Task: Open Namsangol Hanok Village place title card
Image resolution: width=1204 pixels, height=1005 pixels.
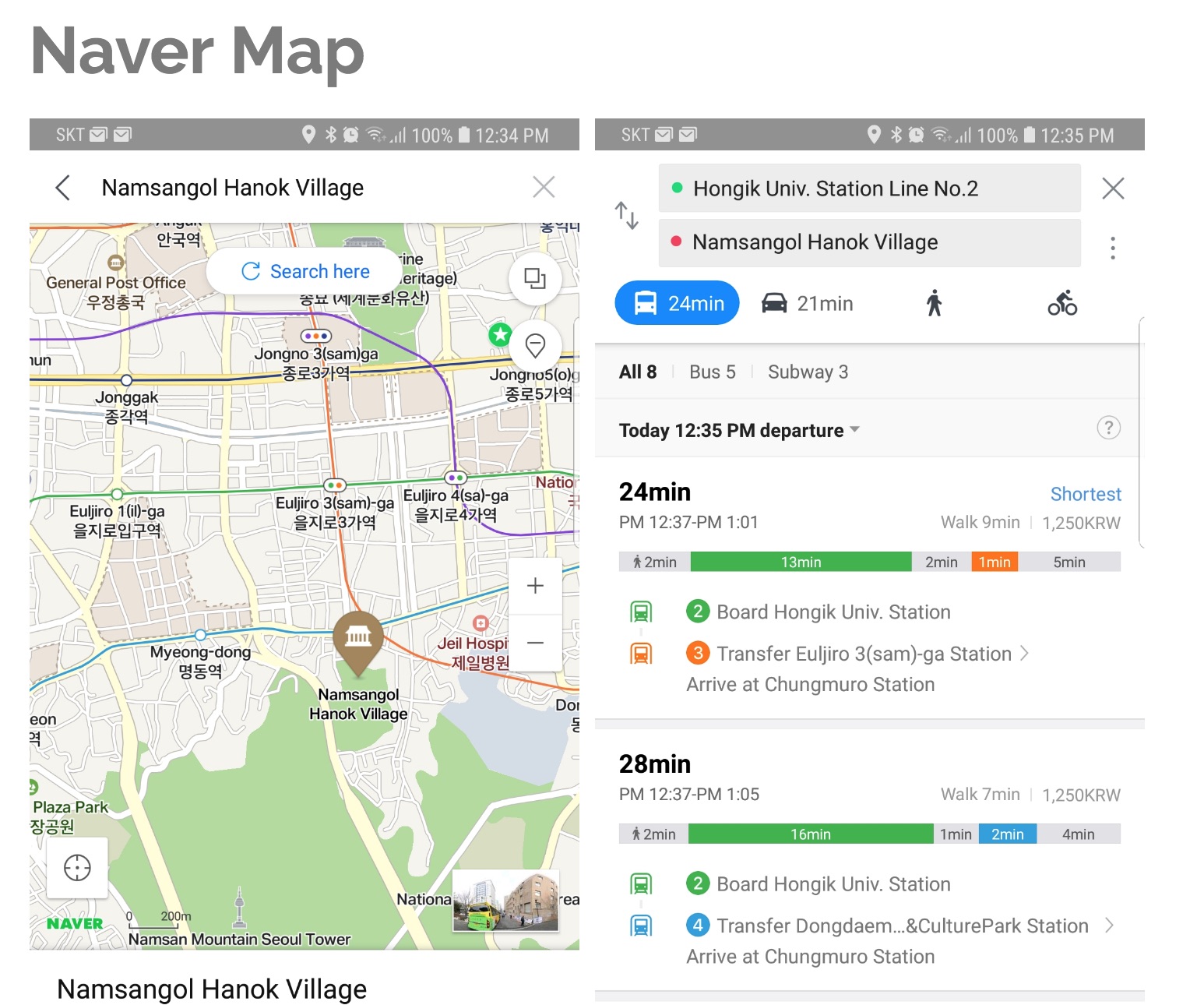Action: (212, 989)
